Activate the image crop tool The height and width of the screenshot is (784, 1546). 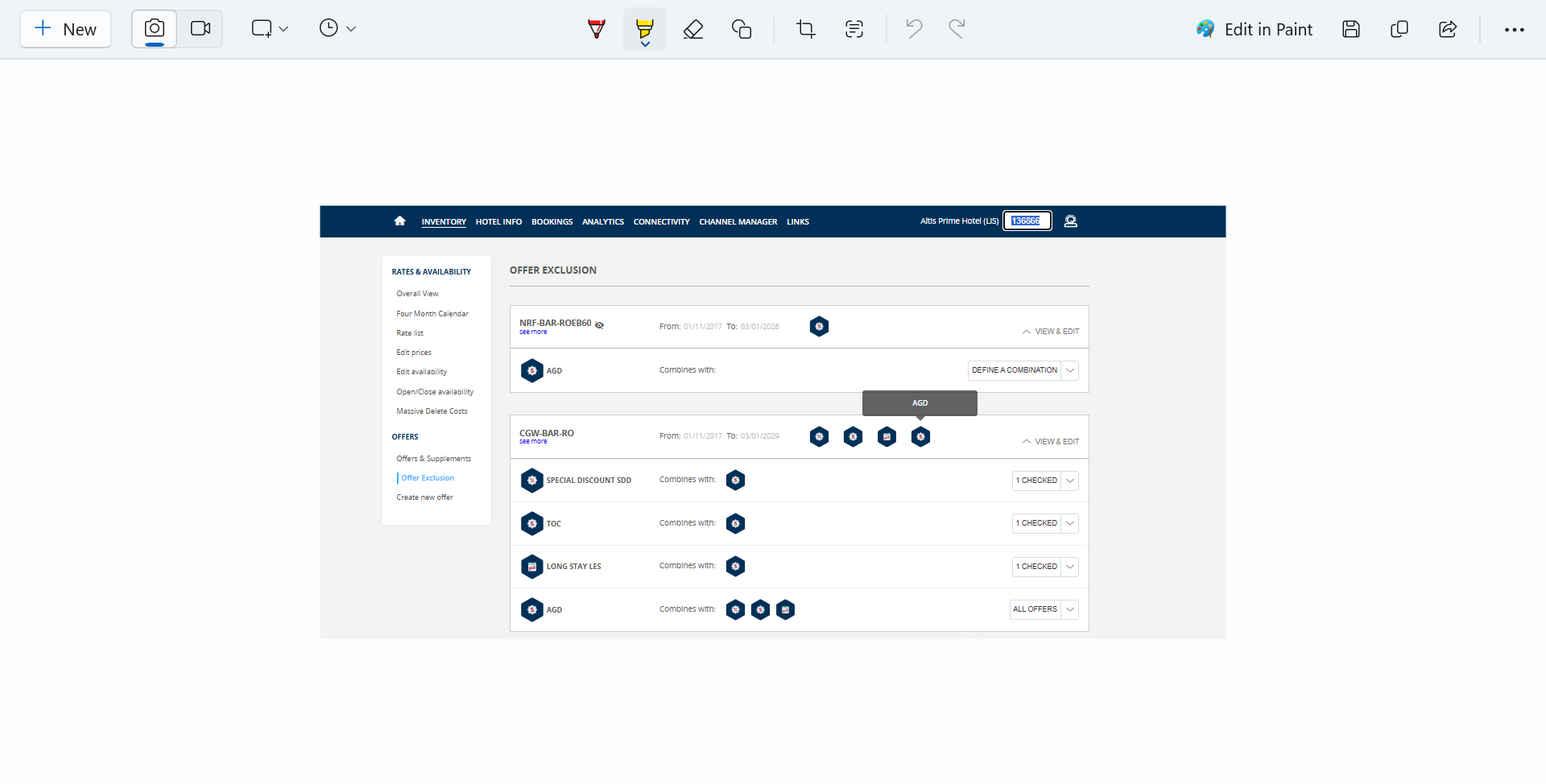[806, 29]
